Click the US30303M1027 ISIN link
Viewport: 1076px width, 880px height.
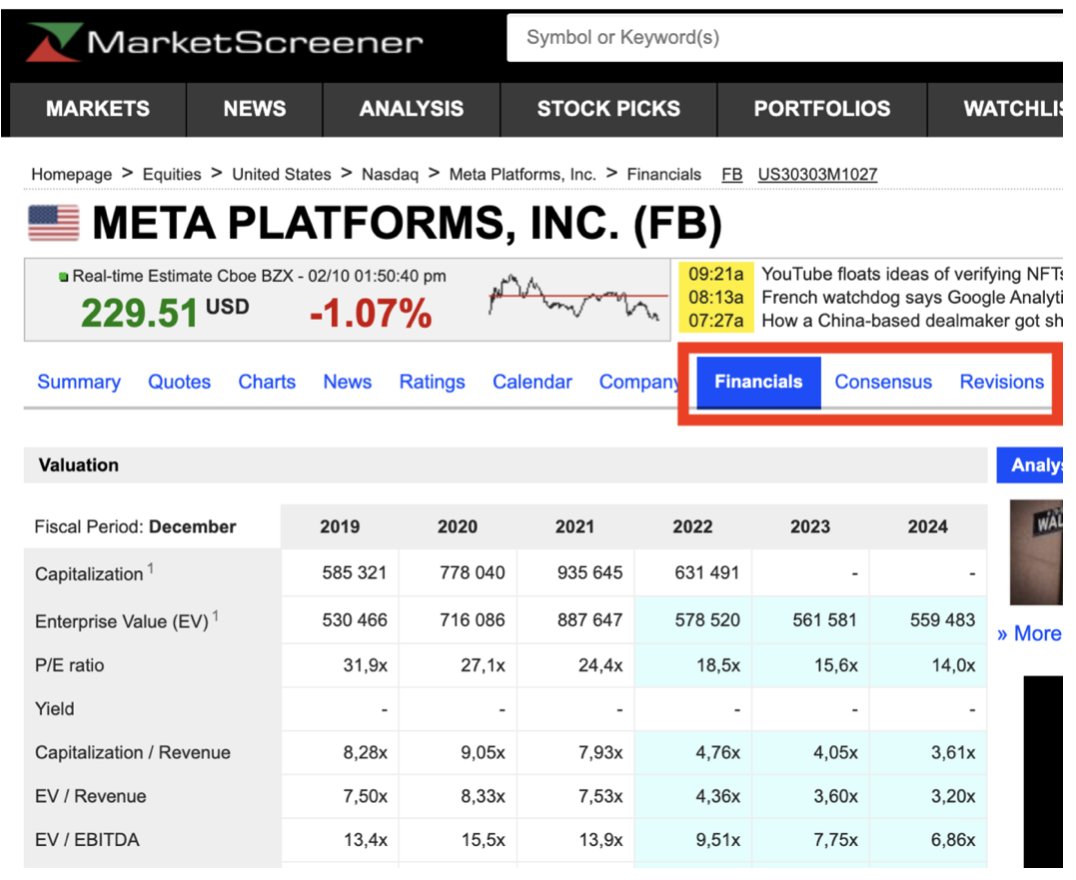(x=817, y=174)
